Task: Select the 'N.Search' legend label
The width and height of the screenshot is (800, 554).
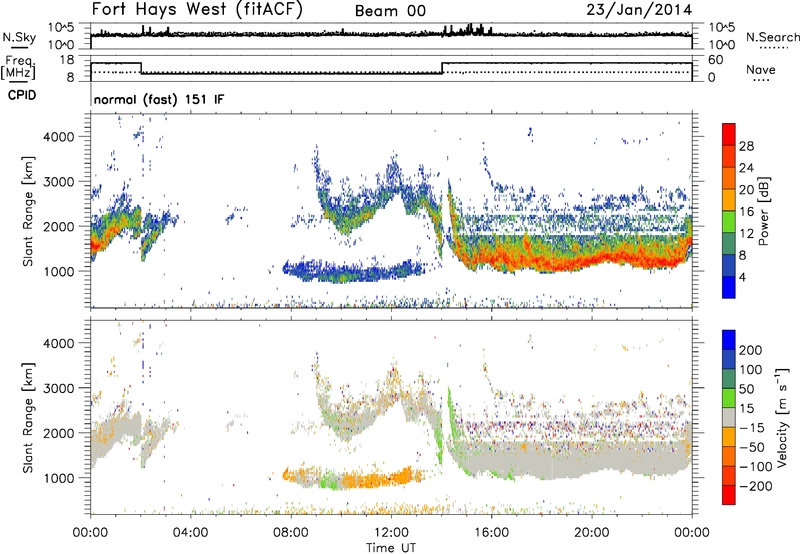Action: (x=772, y=37)
